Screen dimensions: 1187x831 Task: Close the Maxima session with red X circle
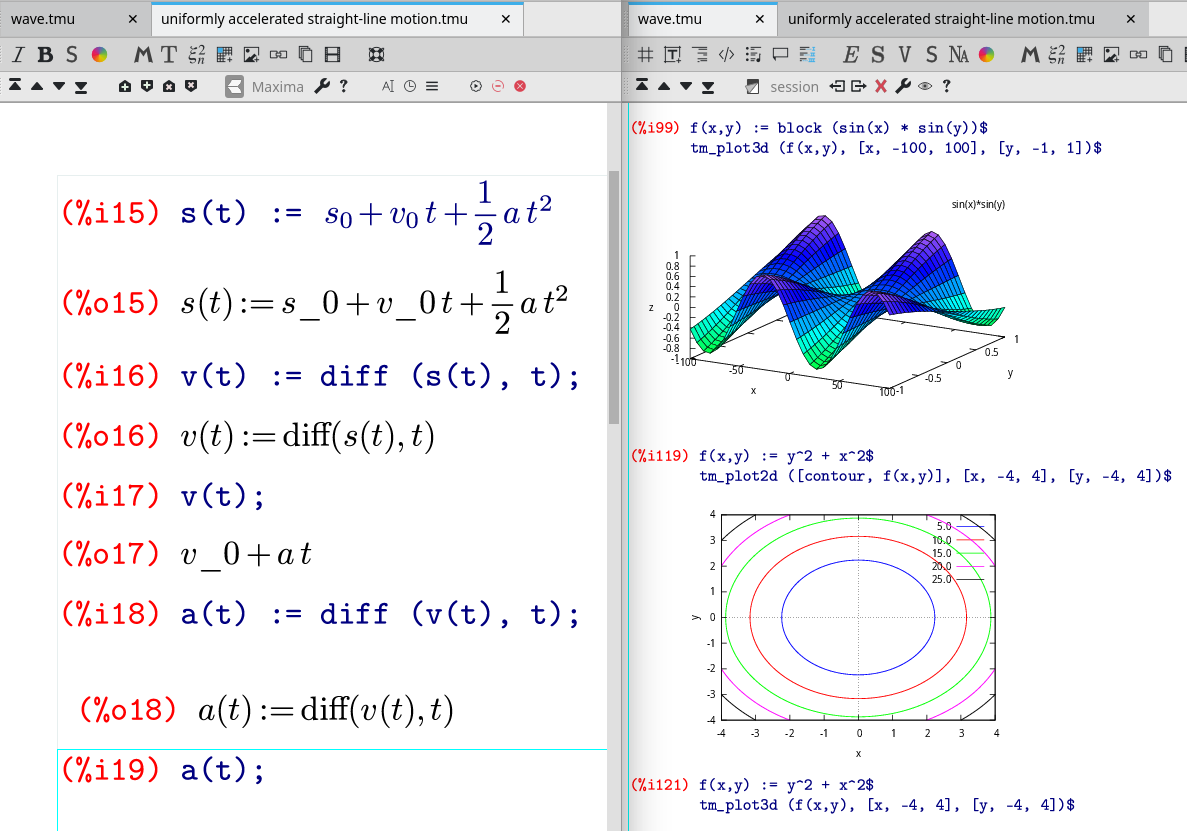click(x=519, y=86)
